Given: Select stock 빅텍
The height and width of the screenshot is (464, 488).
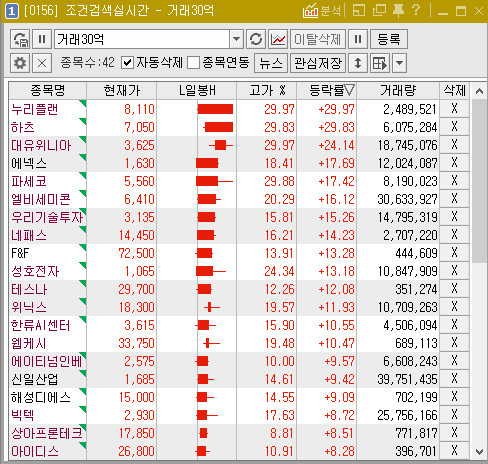Looking at the screenshot, I should [x=23, y=415].
